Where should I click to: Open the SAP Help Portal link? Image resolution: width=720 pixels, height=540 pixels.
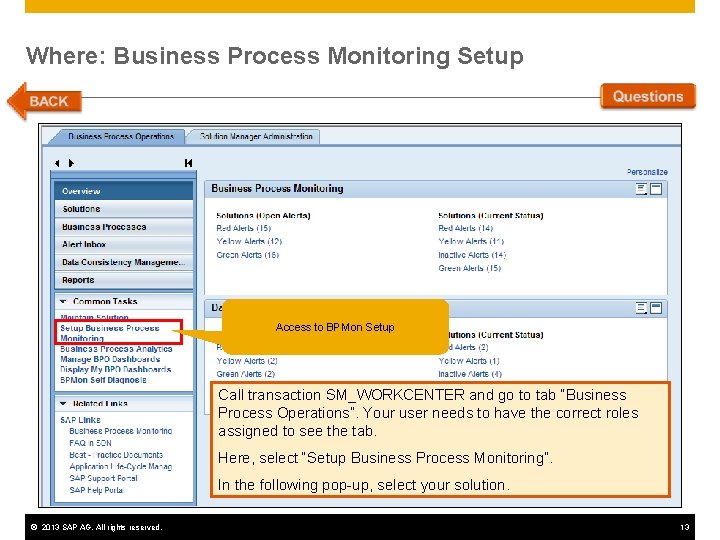(x=96, y=490)
